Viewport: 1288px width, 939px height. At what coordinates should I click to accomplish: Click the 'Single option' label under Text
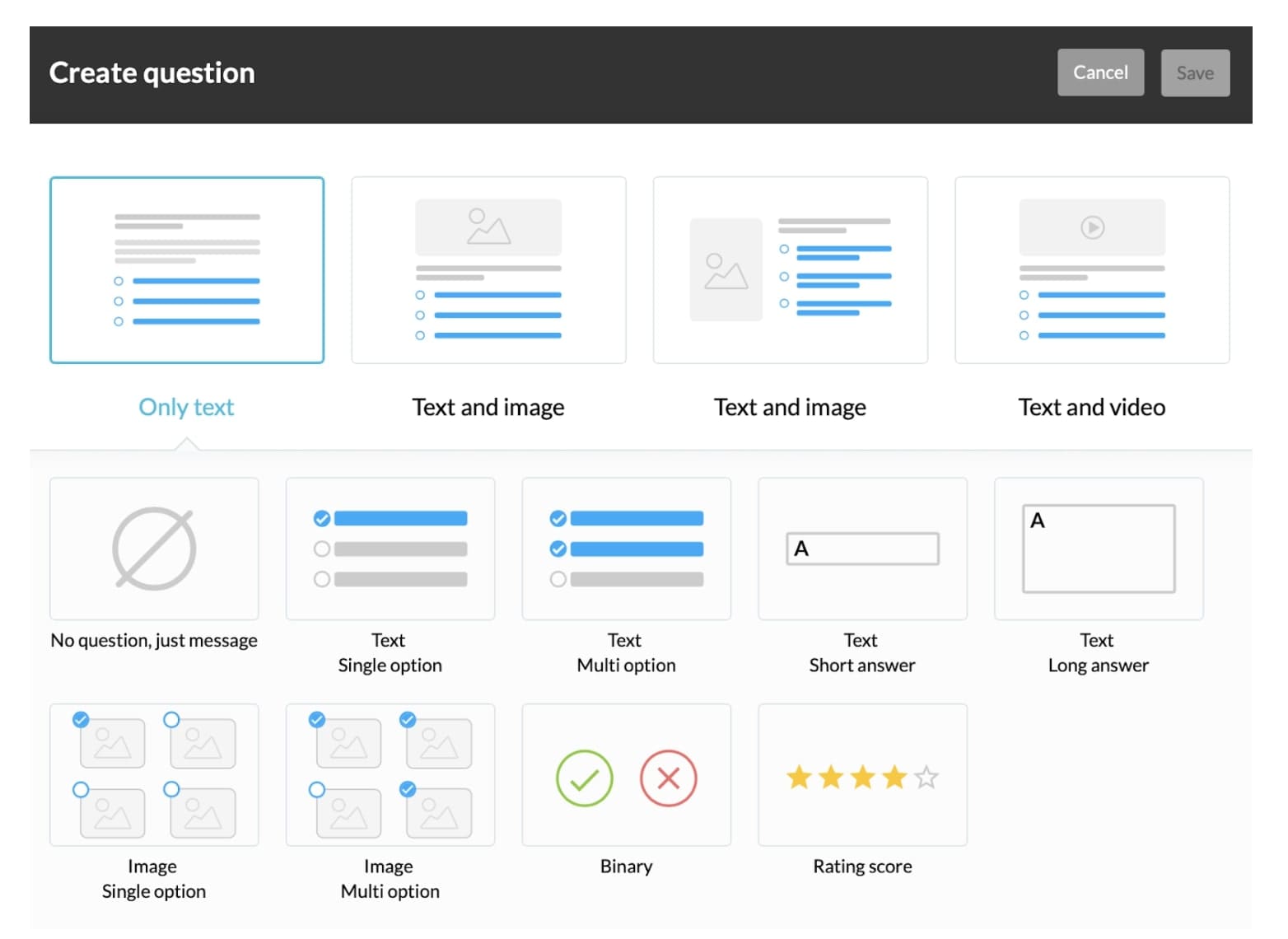pyautogui.click(x=390, y=666)
